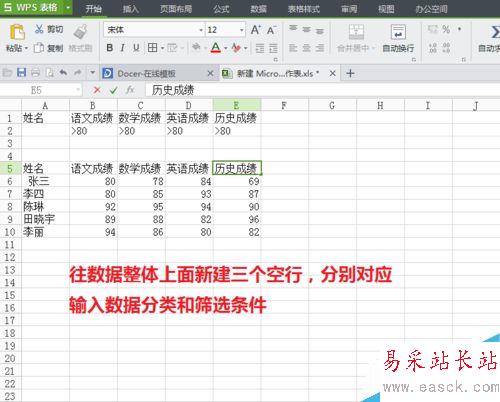Click the decrease indent icon
Image resolution: width=500 pixels, height=402 pixels.
point(260,48)
